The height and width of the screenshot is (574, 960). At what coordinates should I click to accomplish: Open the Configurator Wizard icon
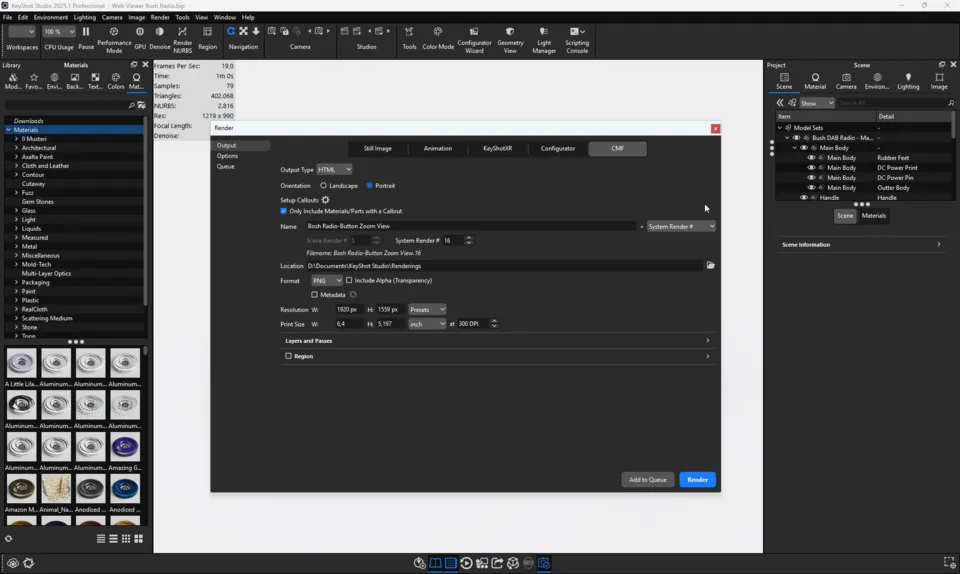(474, 32)
